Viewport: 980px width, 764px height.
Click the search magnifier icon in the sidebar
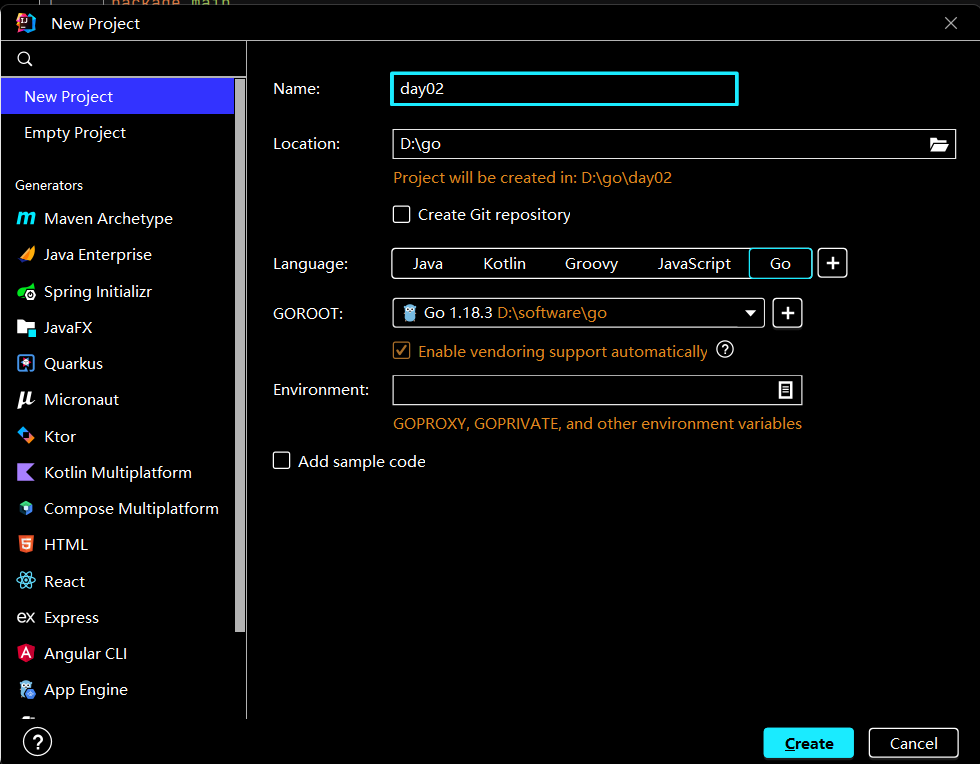coord(25,59)
